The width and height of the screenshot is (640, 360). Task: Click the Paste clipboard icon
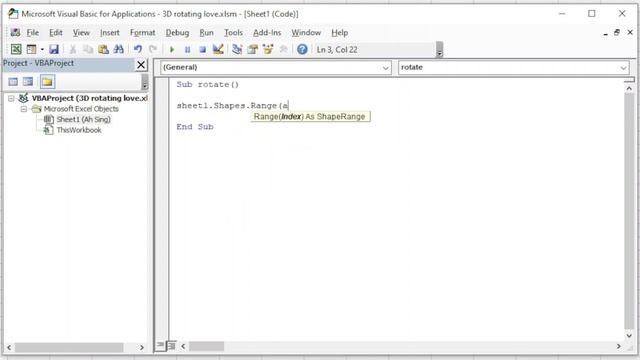pos(103,49)
